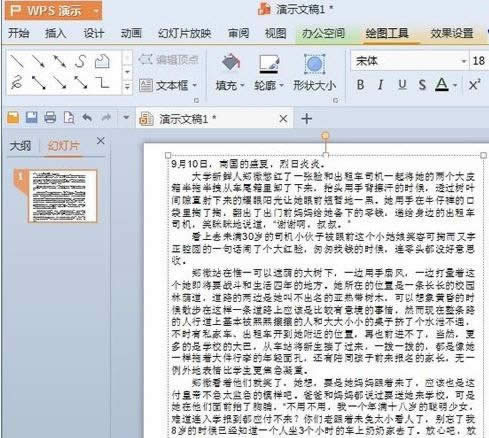The width and height of the screenshot is (489, 438).
Task: Expand the shapes gallery more arrow
Action: pyautogui.click(x=127, y=87)
